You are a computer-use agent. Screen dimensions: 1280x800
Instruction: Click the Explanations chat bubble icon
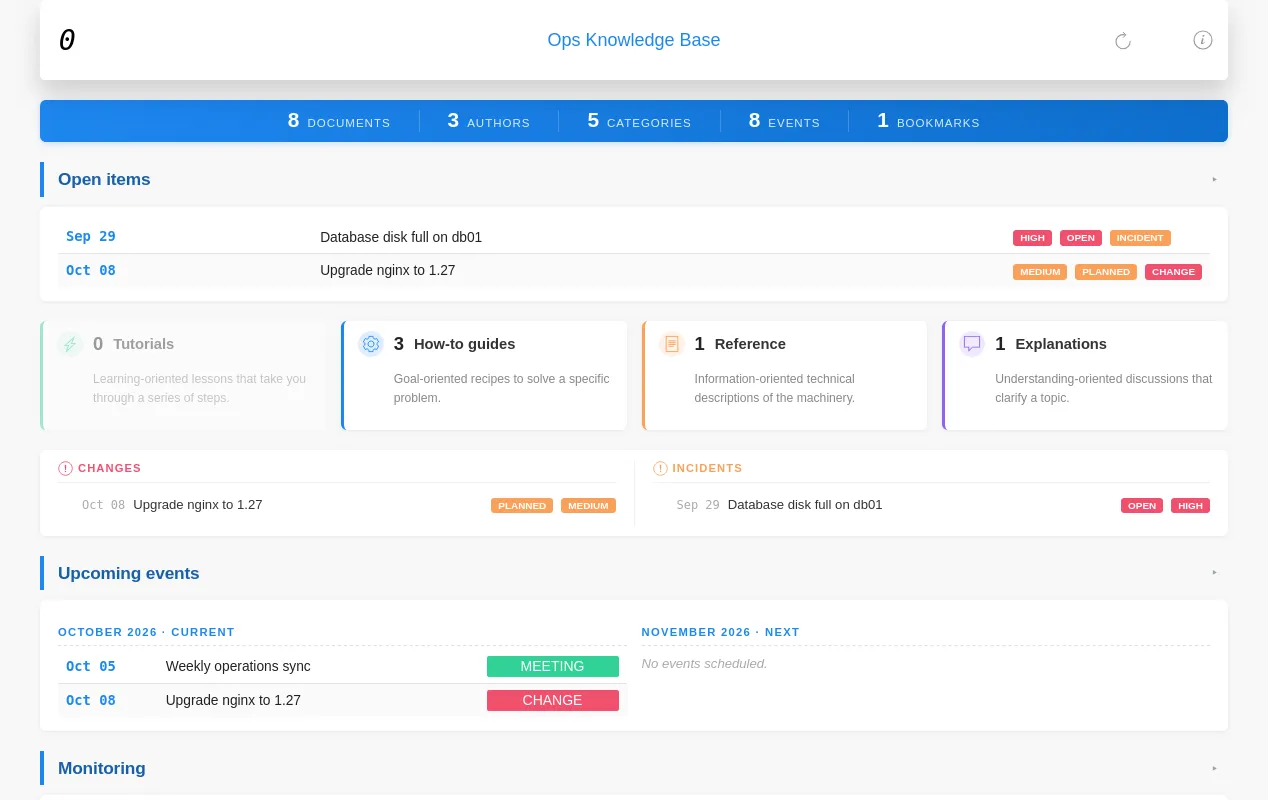tap(972, 344)
